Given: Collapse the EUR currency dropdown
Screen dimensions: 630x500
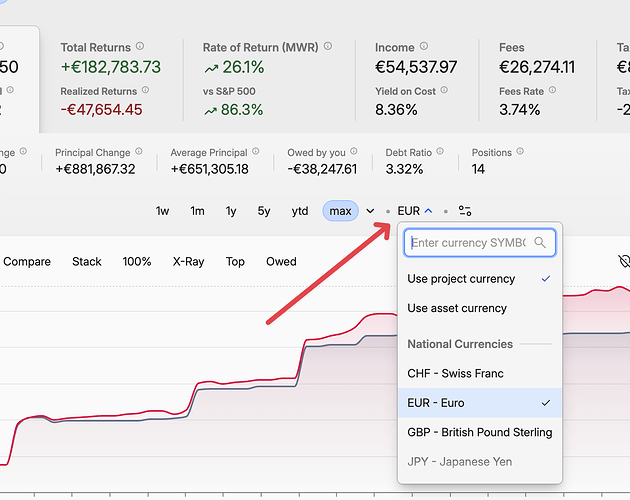Looking at the screenshot, I should coord(415,211).
